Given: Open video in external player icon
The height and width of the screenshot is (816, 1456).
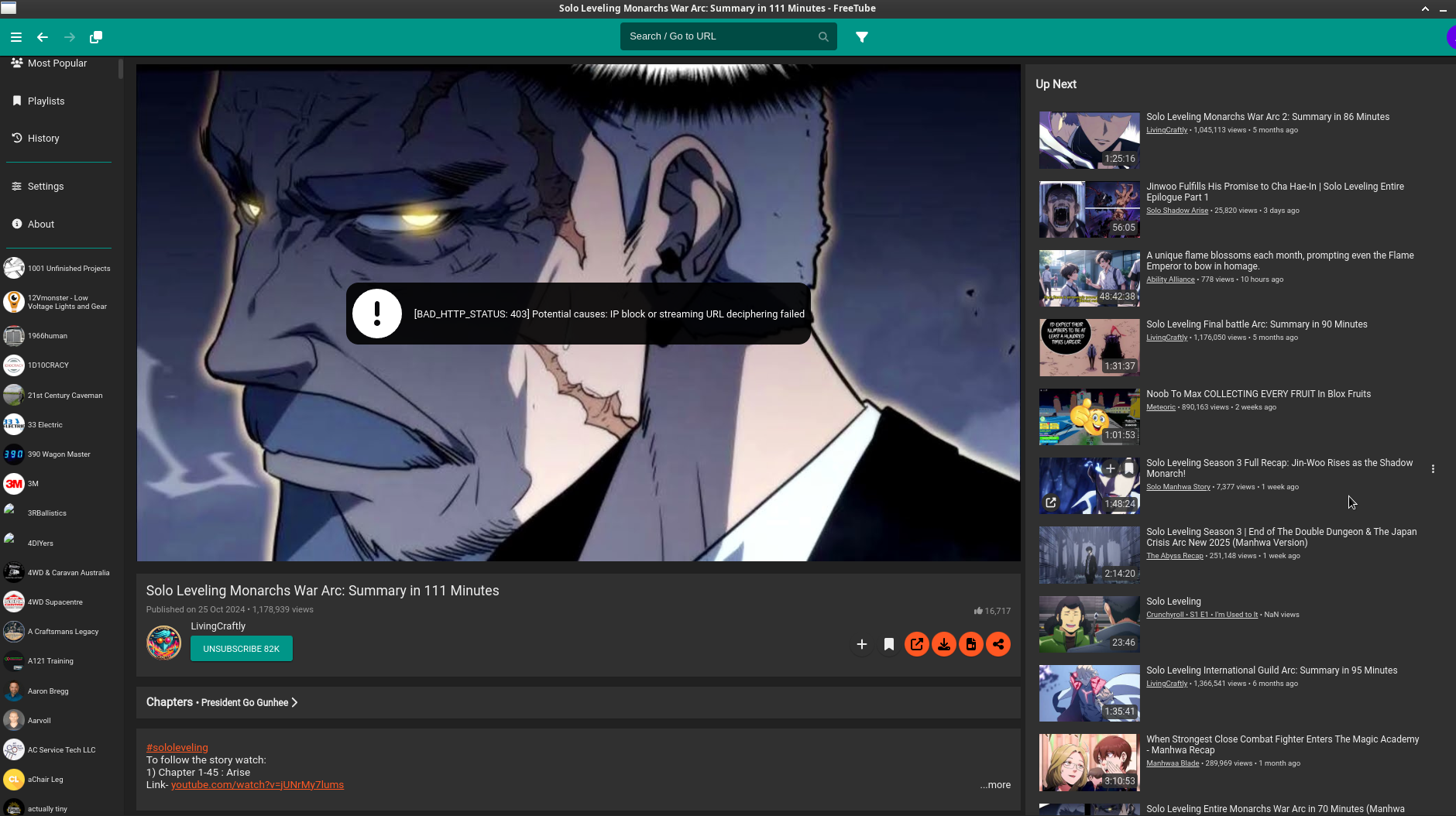Looking at the screenshot, I should pos(916,644).
